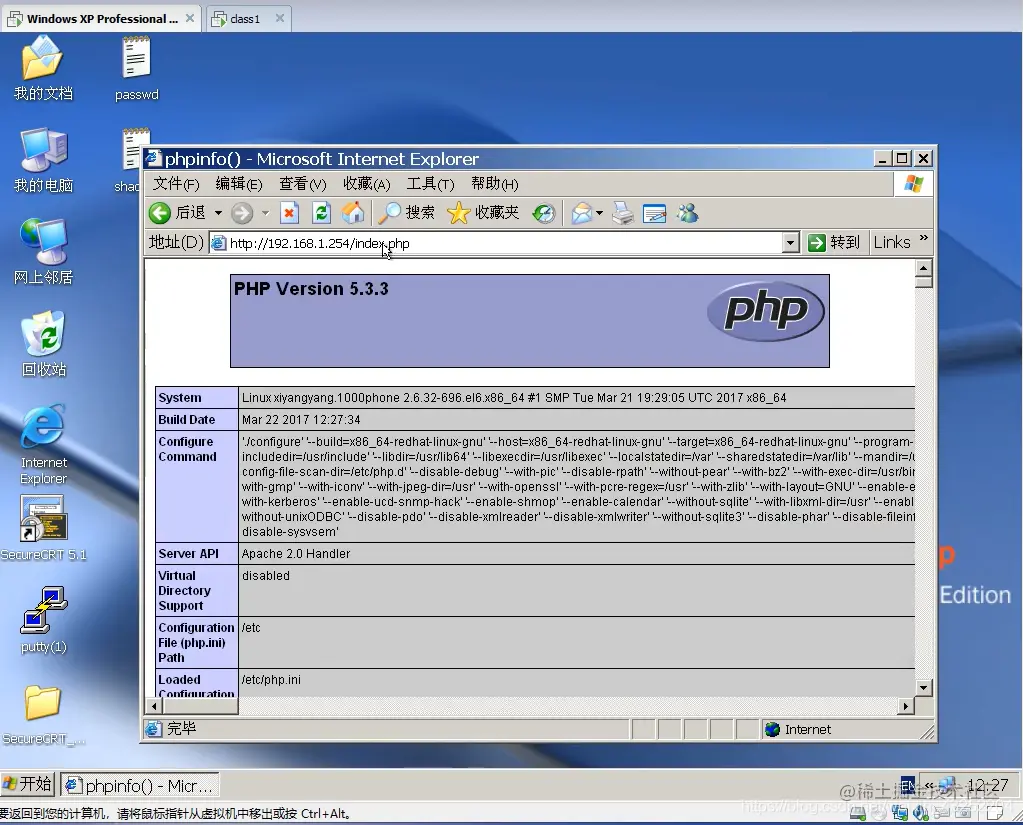This screenshot has height=825, width=1023.
Task: Click the 转到 Go button
Action: click(834, 243)
